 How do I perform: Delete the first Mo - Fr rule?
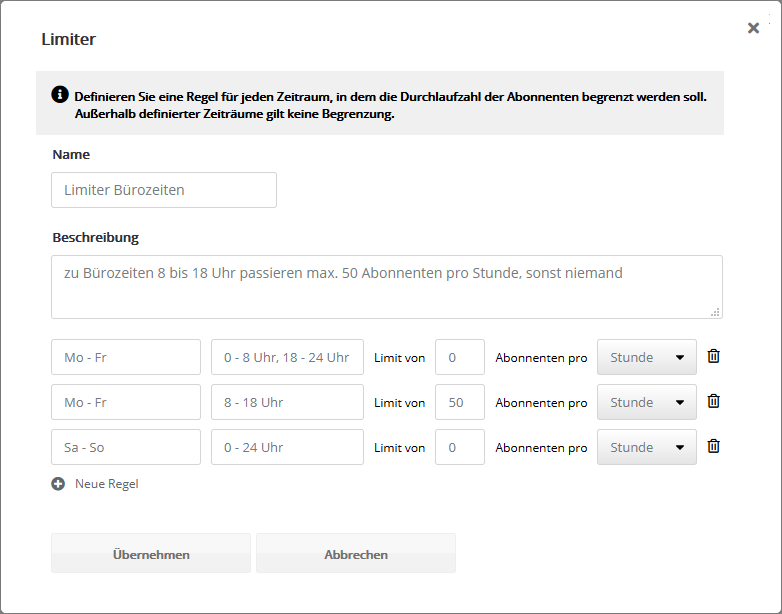(x=713, y=356)
